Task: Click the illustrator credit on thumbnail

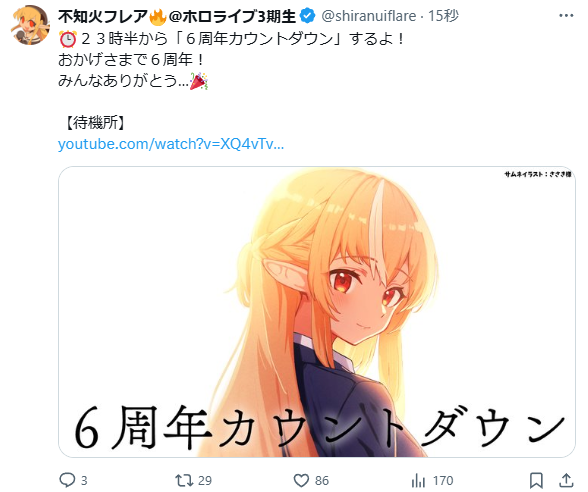Action: 537,174
